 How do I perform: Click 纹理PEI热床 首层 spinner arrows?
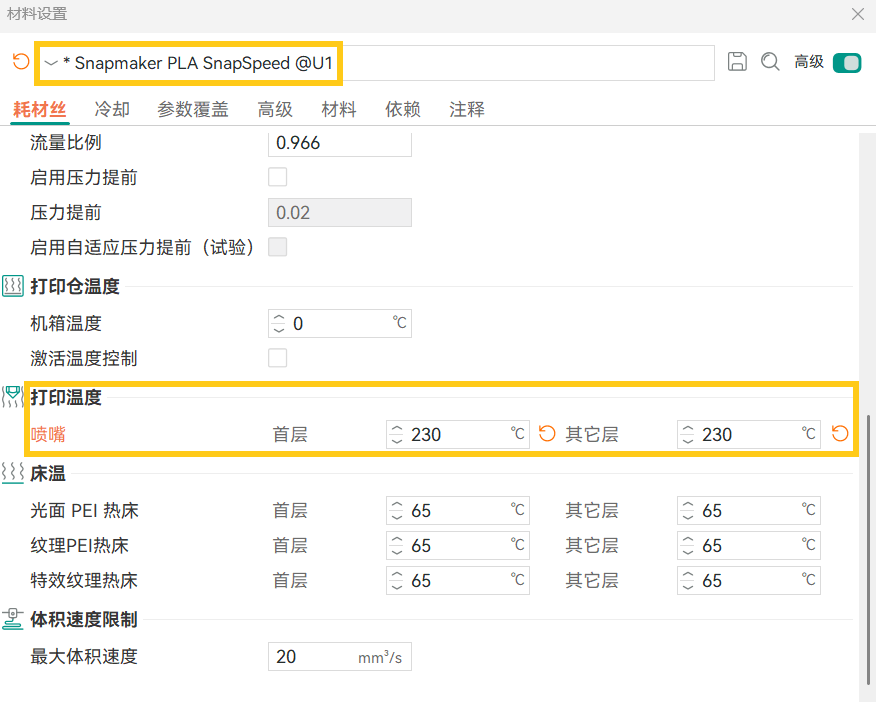click(x=397, y=546)
